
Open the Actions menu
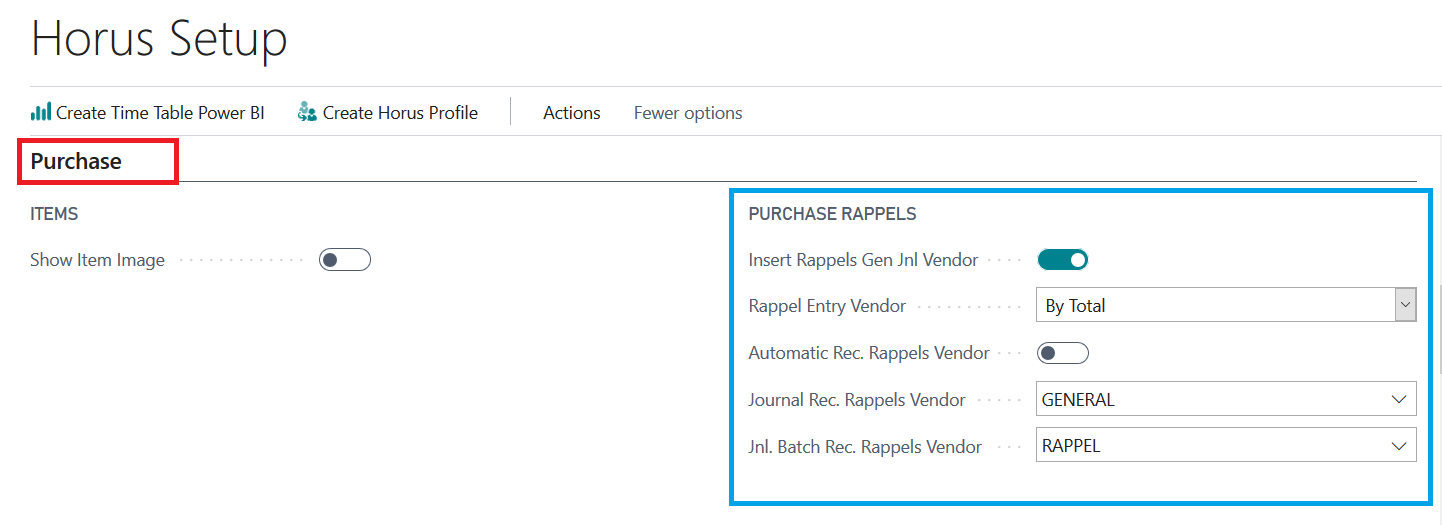(572, 113)
